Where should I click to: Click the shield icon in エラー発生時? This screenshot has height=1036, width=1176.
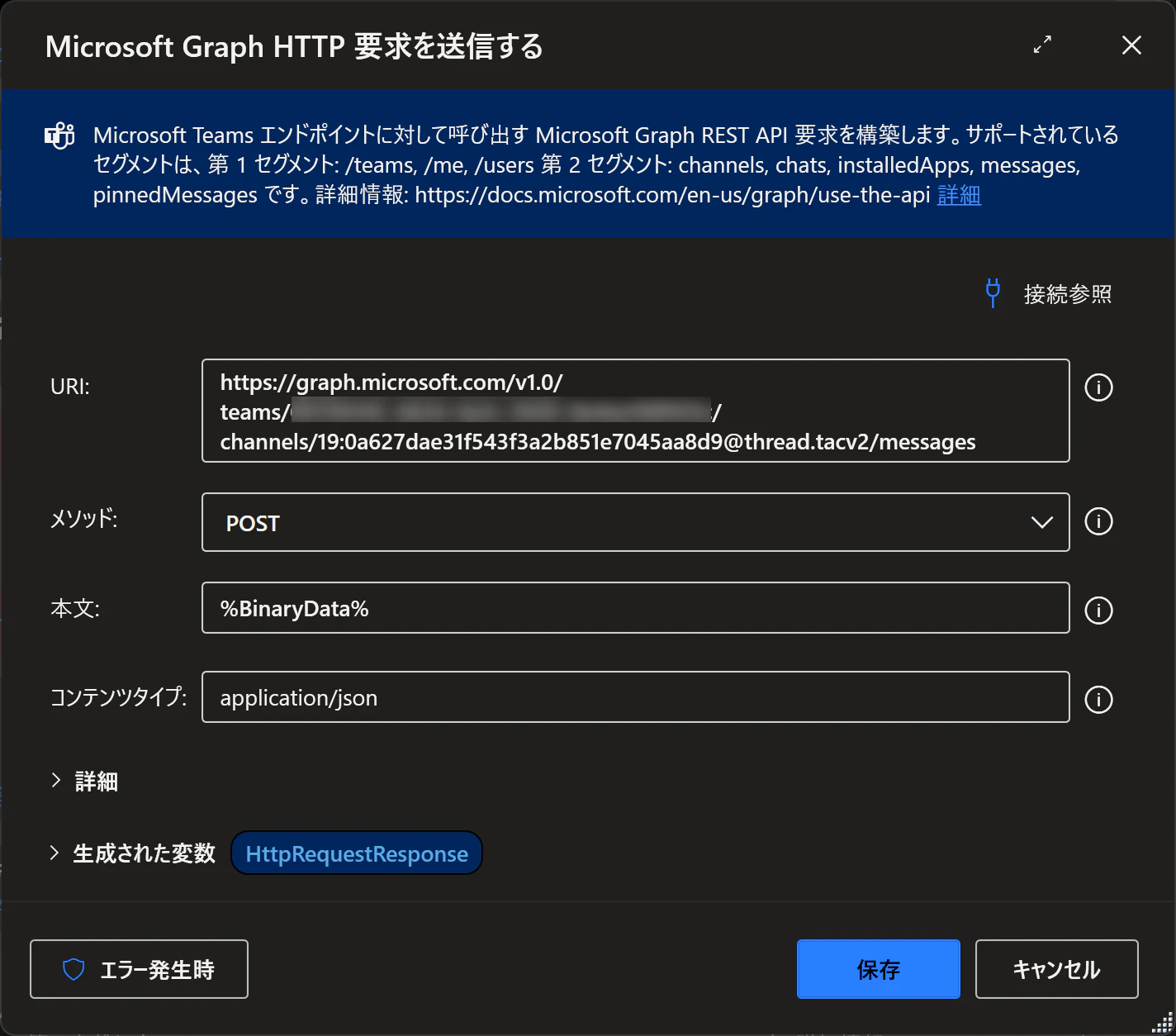point(73,969)
